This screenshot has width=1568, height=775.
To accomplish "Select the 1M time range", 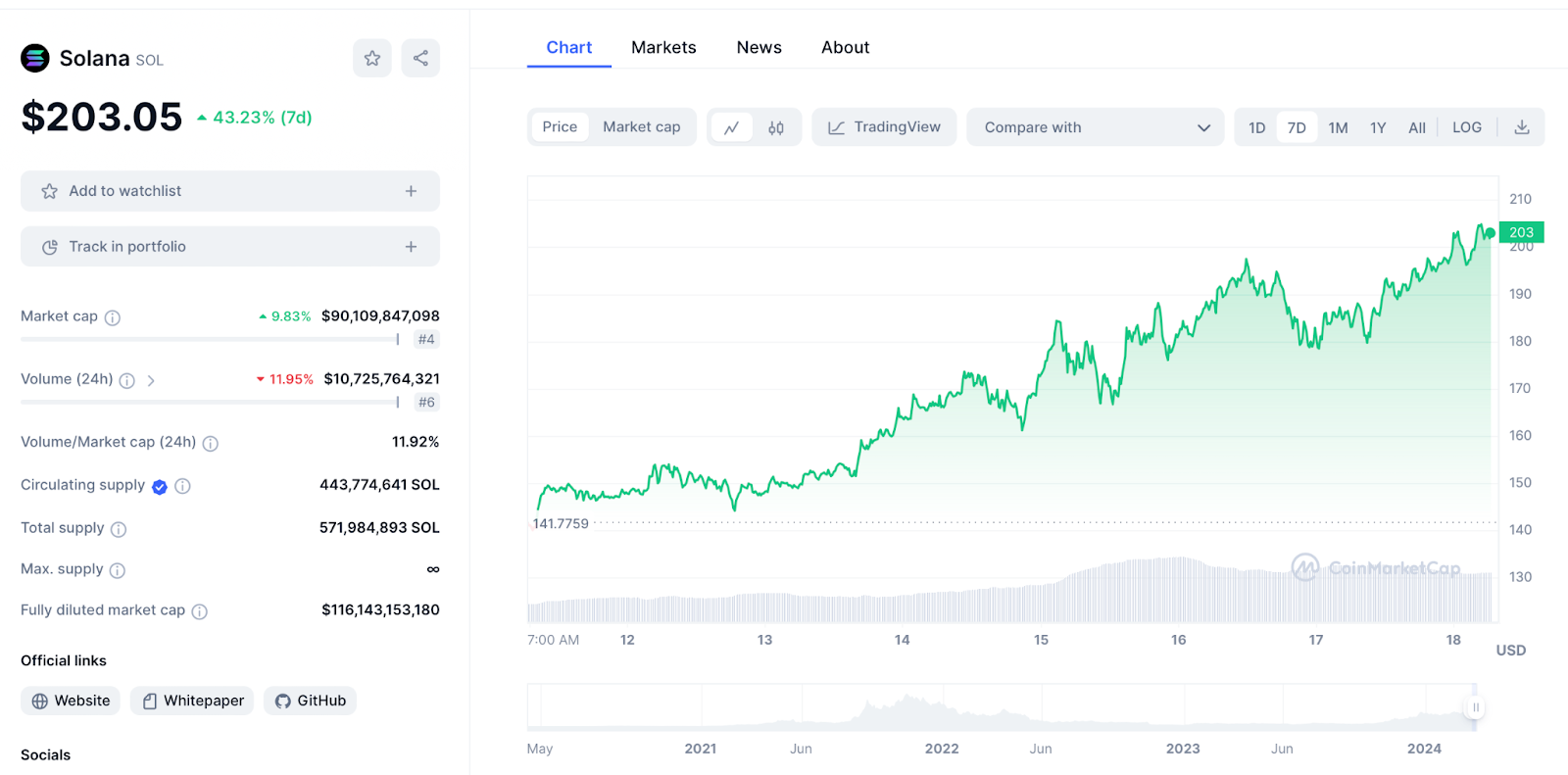I will (1338, 127).
